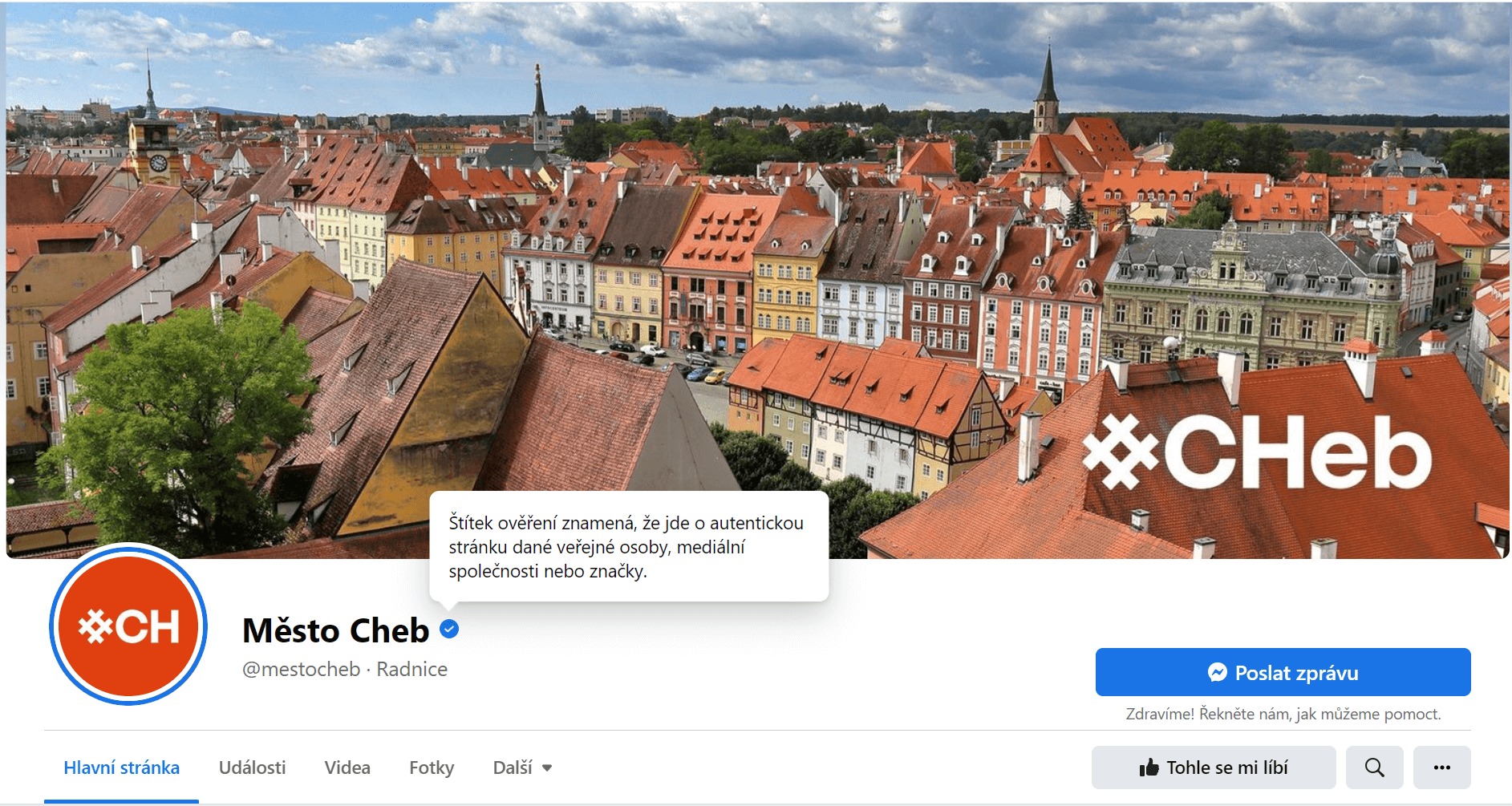Switch to the Události tab
Image resolution: width=1512 pixels, height=806 pixels.
[x=252, y=768]
